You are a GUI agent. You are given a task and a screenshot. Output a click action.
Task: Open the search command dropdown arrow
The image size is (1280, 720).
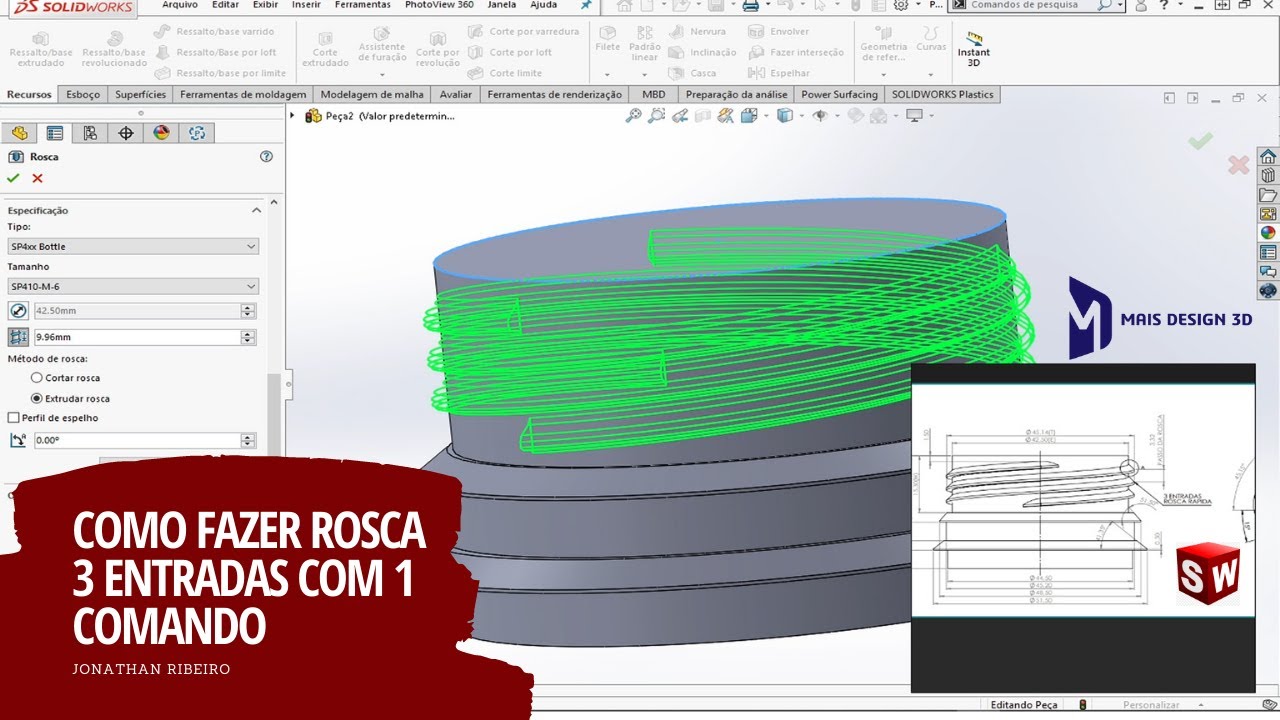pyautogui.click(x=1120, y=5)
